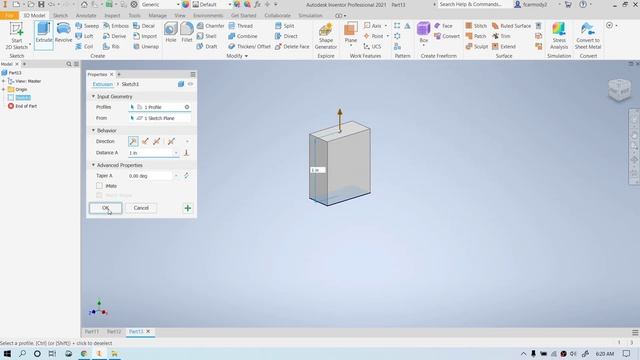640x360 pixels.
Task: Pick the Chamfer tool
Action: [210, 26]
